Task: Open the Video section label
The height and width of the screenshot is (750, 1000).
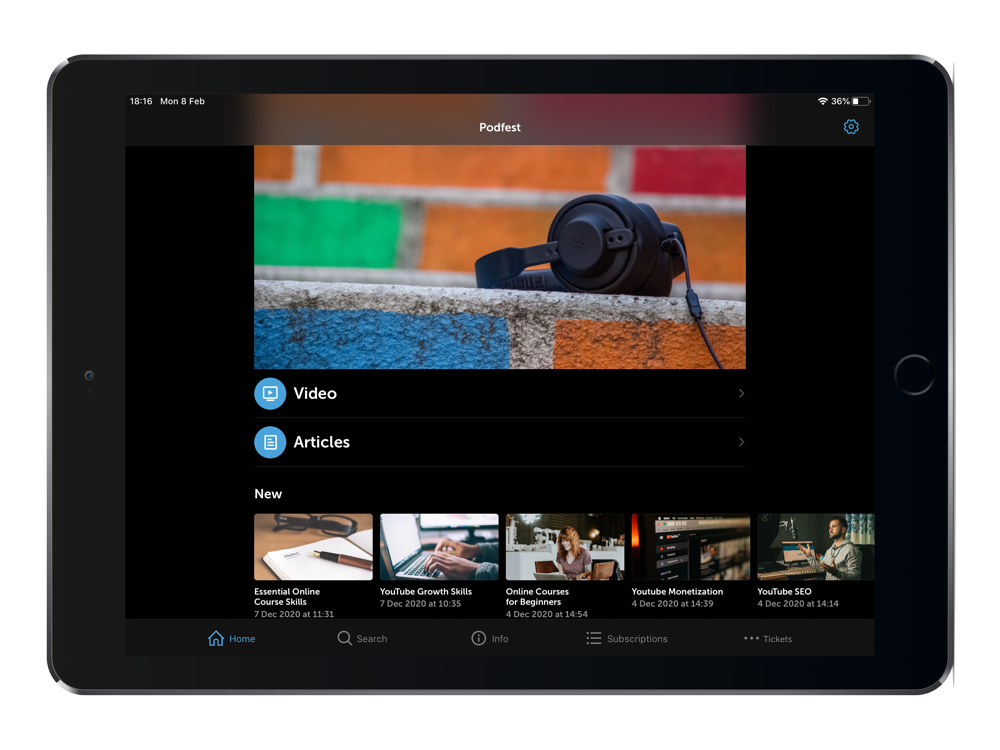Action: pyautogui.click(x=315, y=393)
